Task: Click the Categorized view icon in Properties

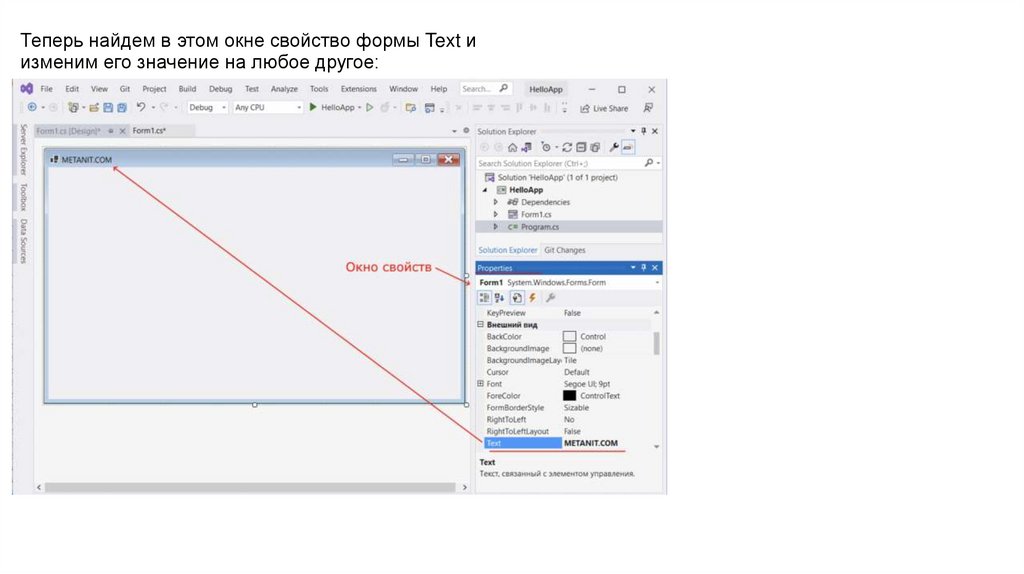Action: pyautogui.click(x=485, y=298)
